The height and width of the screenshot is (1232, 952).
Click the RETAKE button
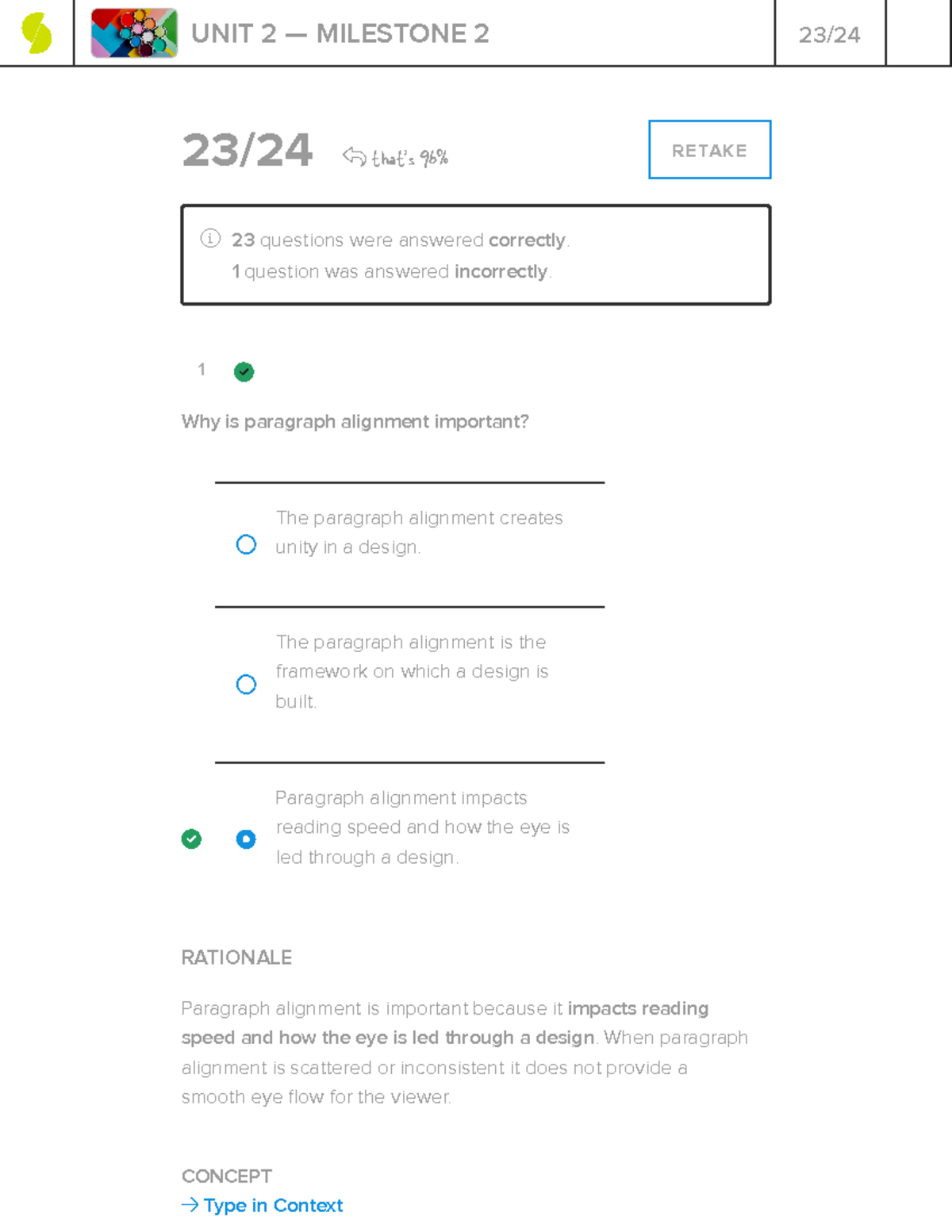coord(708,150)
